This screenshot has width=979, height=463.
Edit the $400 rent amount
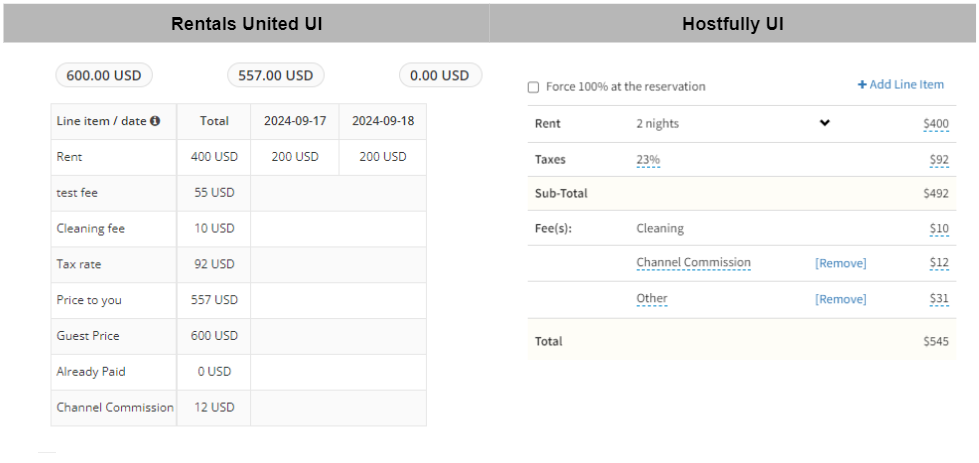click(936, 124)
